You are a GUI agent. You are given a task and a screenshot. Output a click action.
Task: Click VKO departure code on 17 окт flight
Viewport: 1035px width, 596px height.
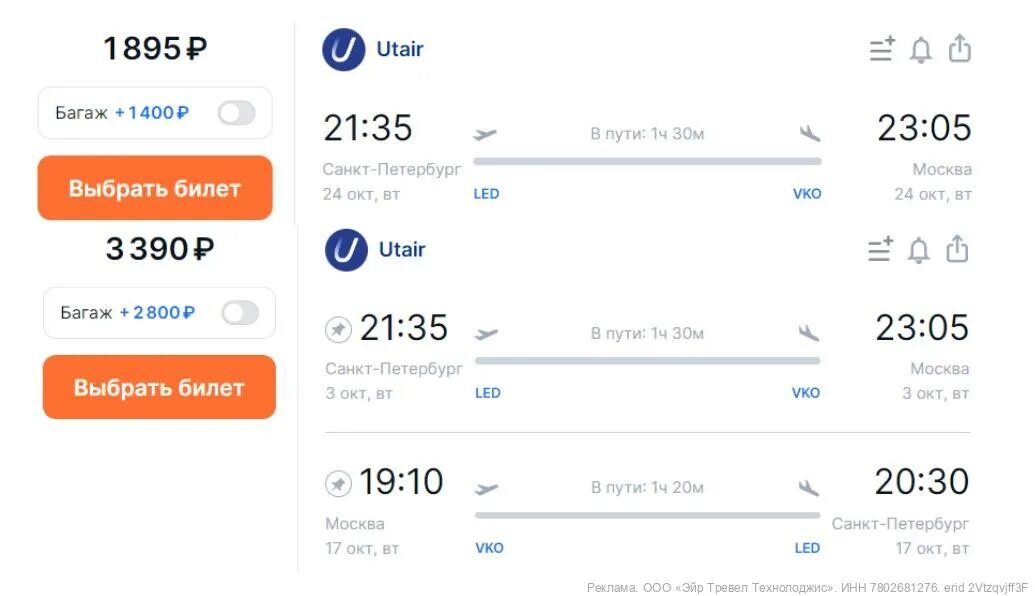click(489, 548)
